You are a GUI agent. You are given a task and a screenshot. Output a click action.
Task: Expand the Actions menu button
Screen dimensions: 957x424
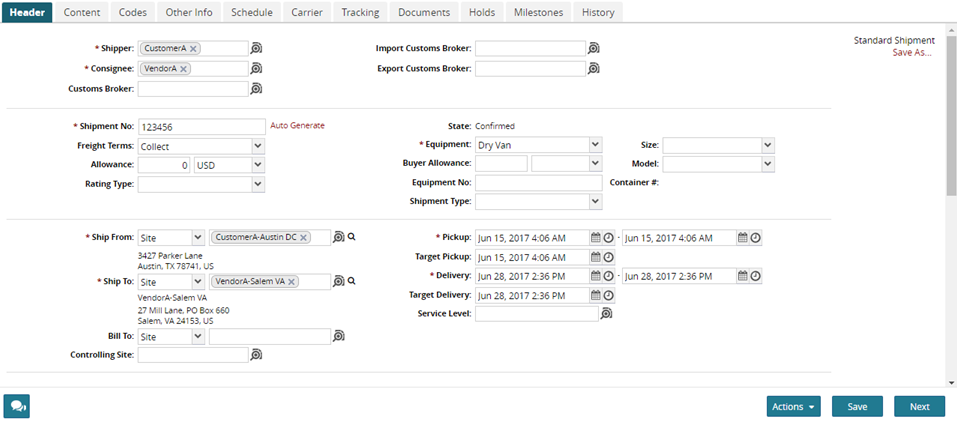pyautogui.click(x=793, y=407)
